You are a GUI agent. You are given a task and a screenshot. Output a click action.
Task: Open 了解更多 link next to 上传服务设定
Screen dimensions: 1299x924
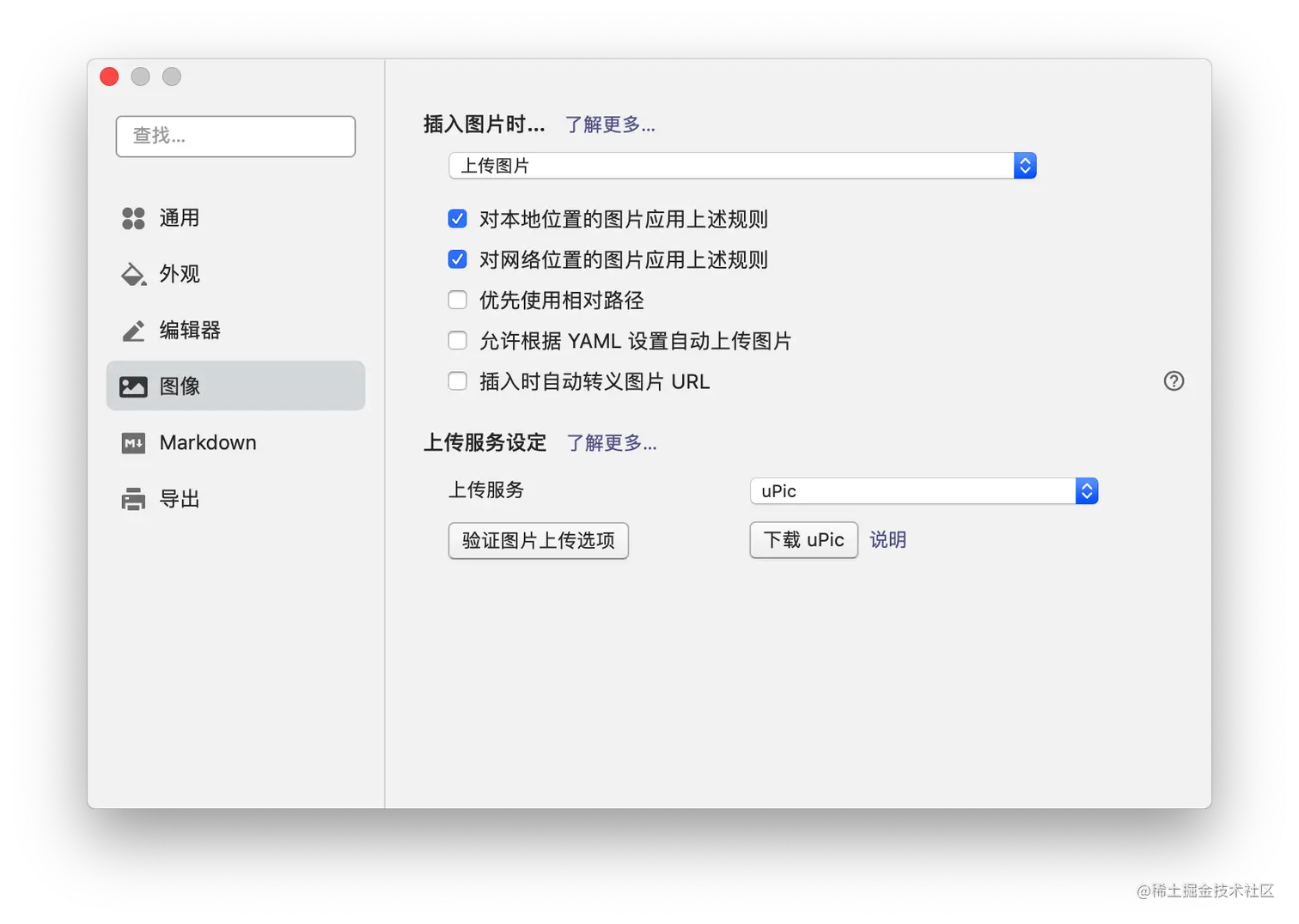[612, 443]
